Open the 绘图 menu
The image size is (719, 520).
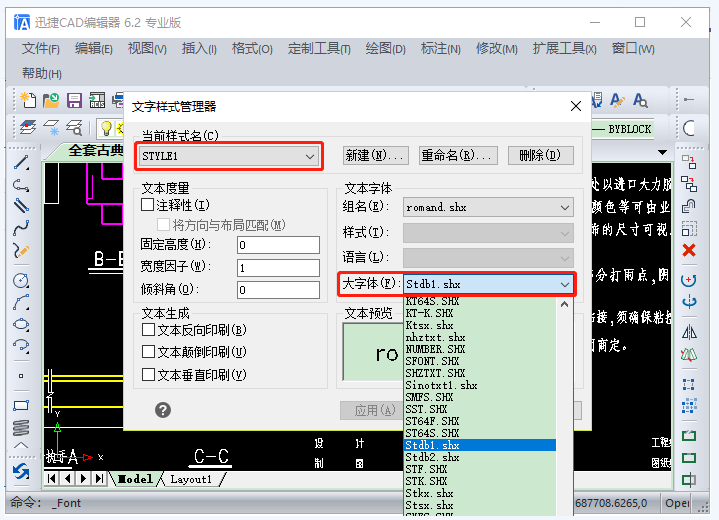pyautogui.click(x=386, y=48)
